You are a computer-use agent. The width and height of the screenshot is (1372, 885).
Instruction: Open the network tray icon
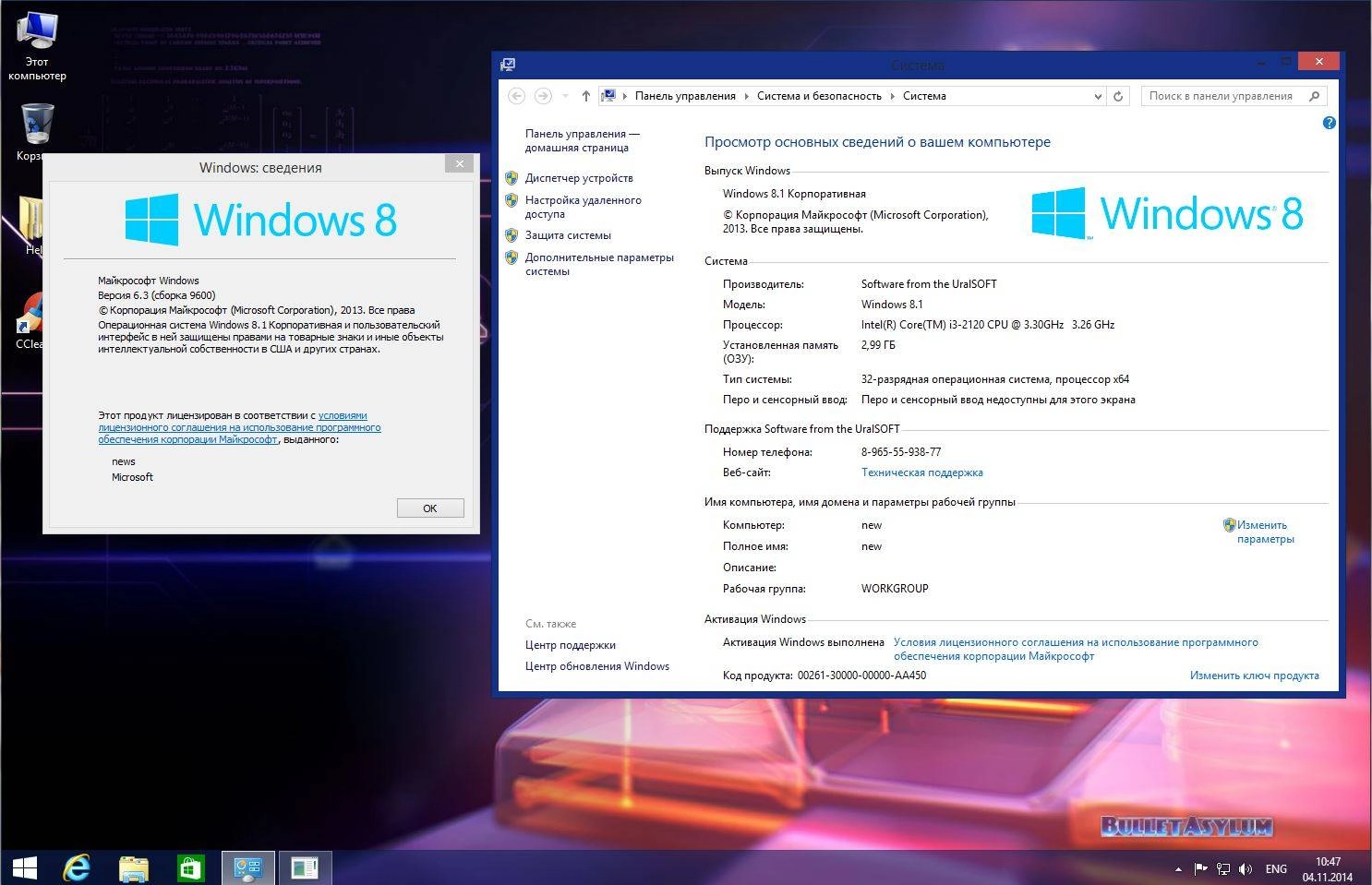coord(1223,868)
